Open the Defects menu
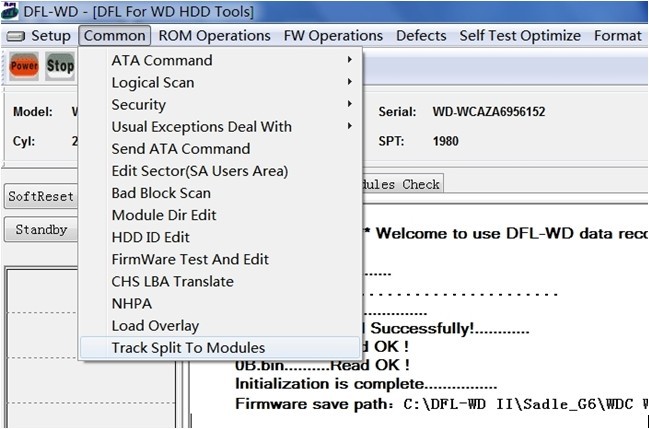Image resolution: width=649 pixels, height=429 pixels. point(421,36)
